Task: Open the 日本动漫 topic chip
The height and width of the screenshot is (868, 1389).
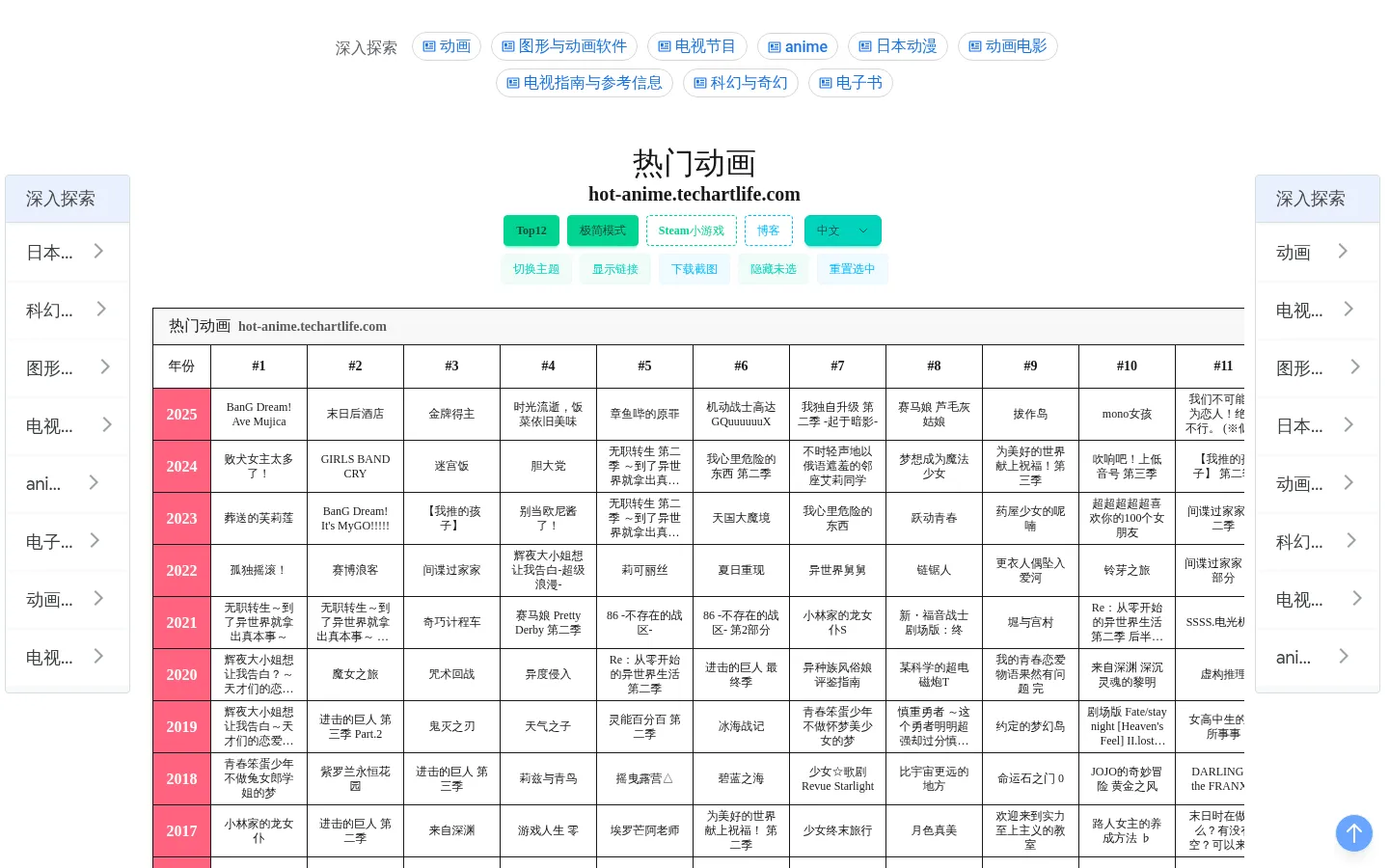Action: coord(898,46)
